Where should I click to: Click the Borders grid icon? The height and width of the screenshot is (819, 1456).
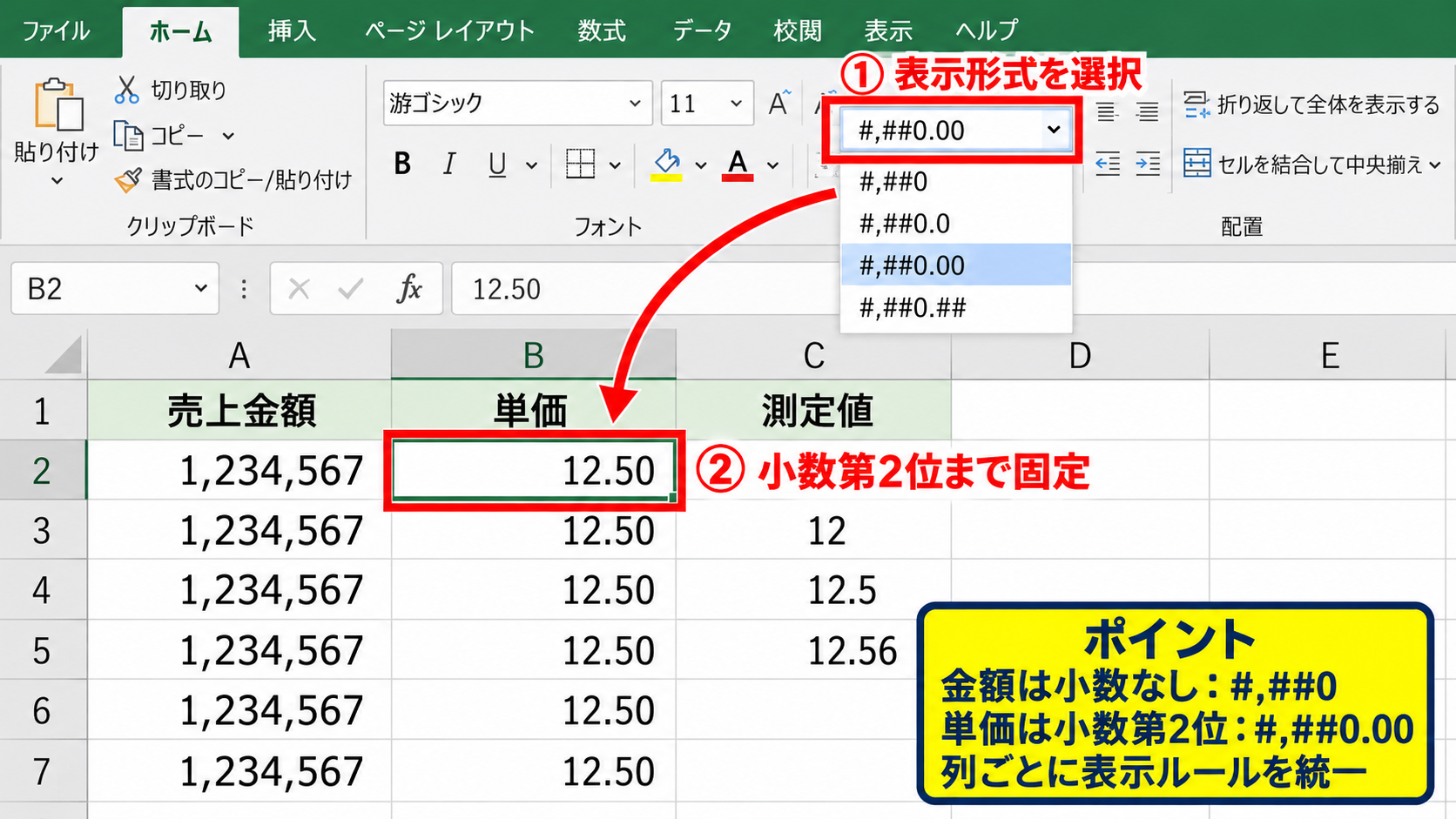click(x=580, y=164)
